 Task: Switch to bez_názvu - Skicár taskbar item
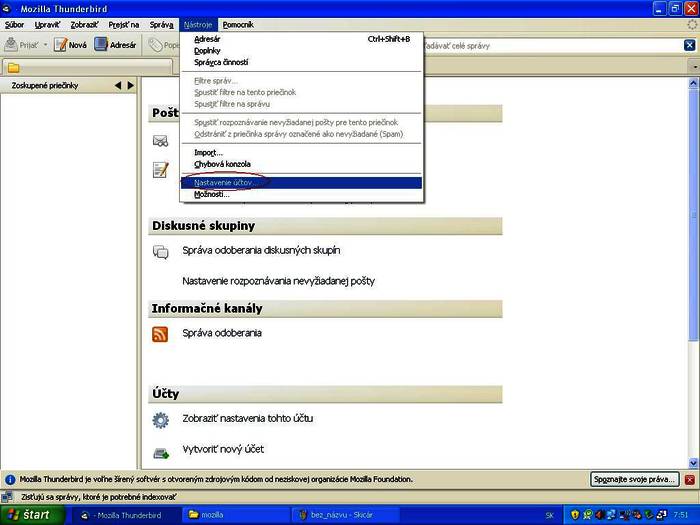pyautogui.click(x=346, y=515)
